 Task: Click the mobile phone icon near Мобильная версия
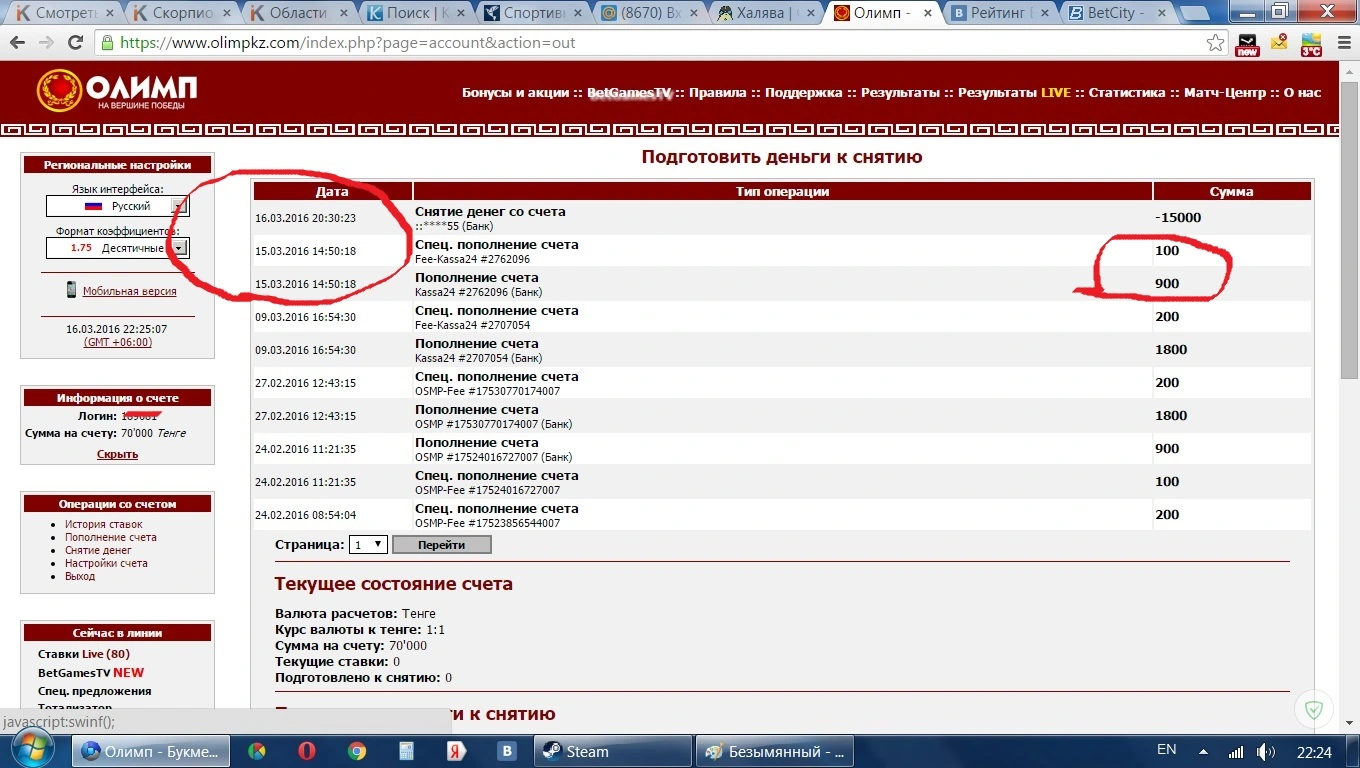click(x=71, y=290)
